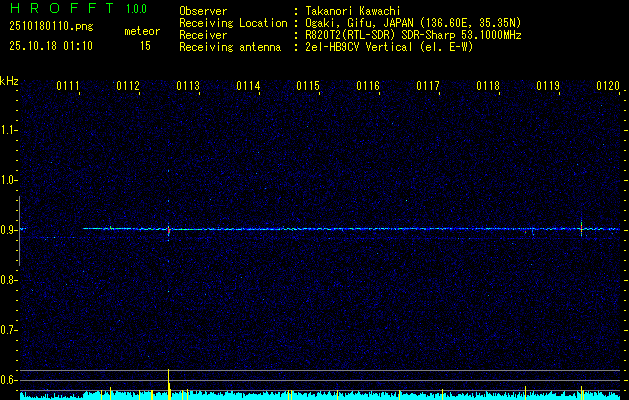This screenshot has width=629, height=400.
Task: Click the tall yellow spike in bottom graph
Action: (169, 384)
